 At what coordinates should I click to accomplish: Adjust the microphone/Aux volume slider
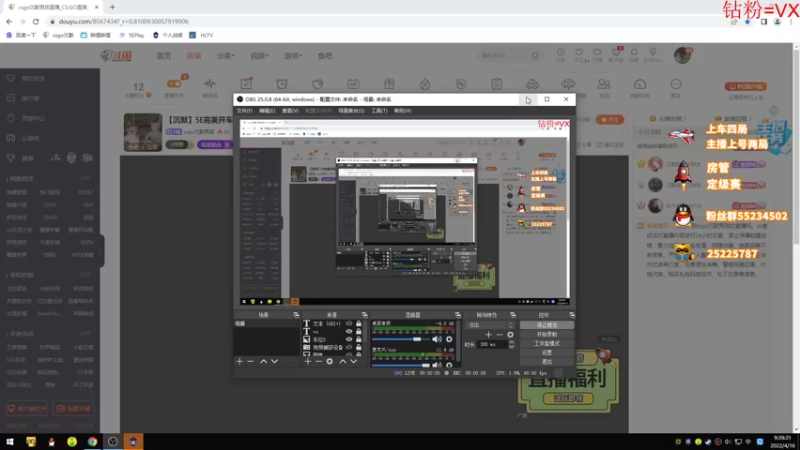pos(401,365)
